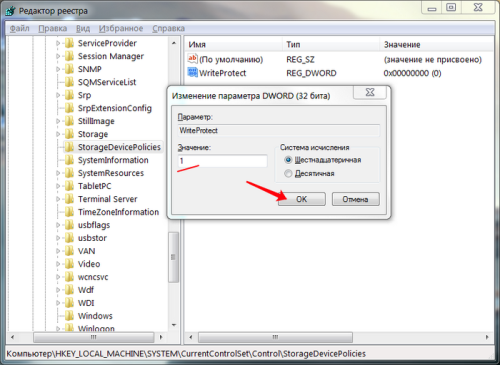Expand the usbflags tree node

click(58, 225)
